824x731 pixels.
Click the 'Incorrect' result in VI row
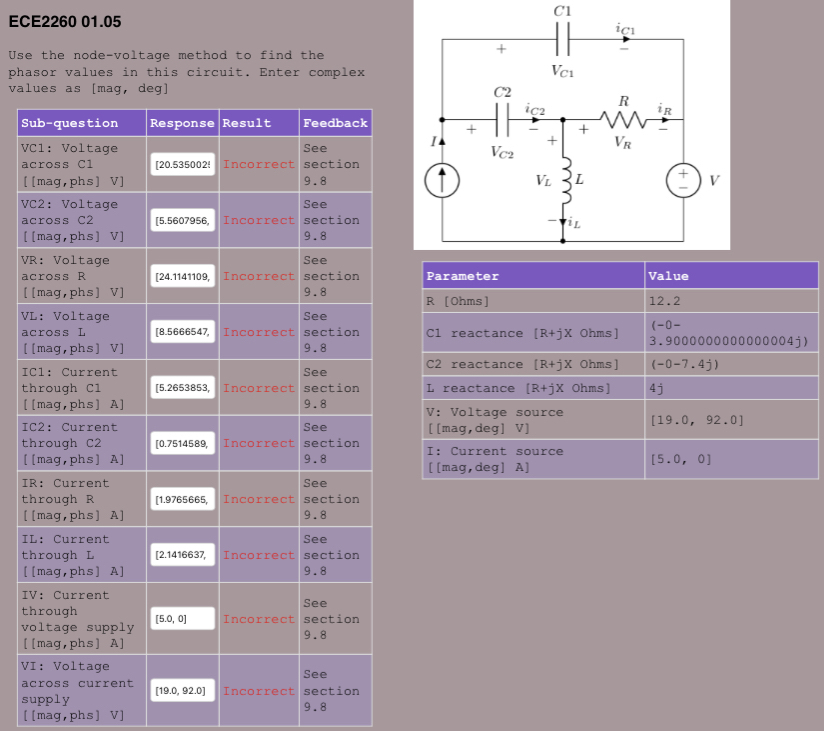tap(259, 691)
